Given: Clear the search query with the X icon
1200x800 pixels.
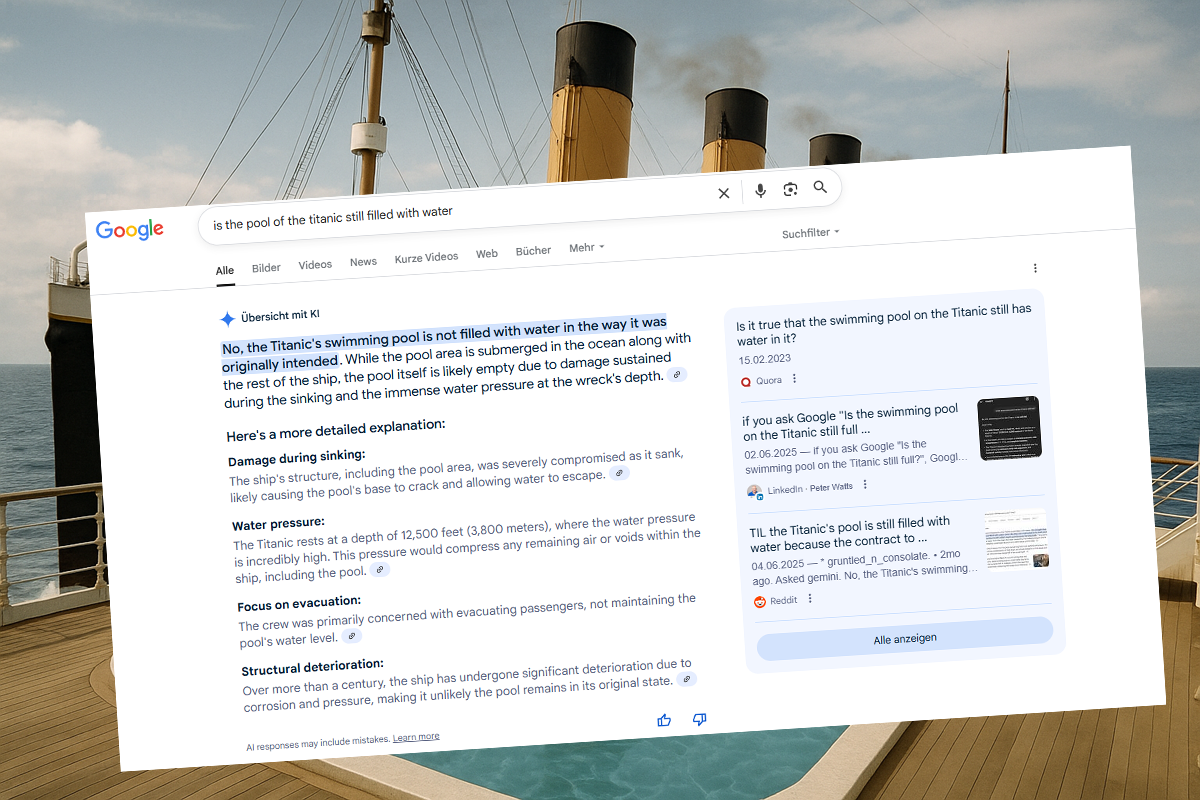Looking at the screenshot, I should click(724, 193).
